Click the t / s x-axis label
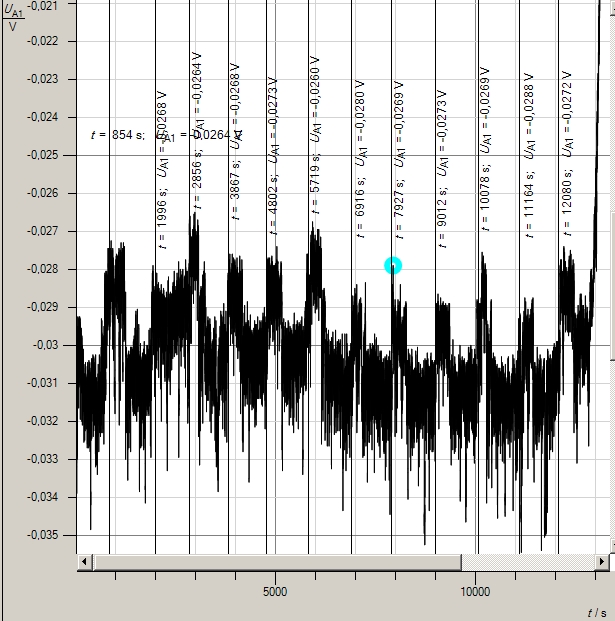The width and height of the screenshot is (615, 621). (x=596, y=611)
